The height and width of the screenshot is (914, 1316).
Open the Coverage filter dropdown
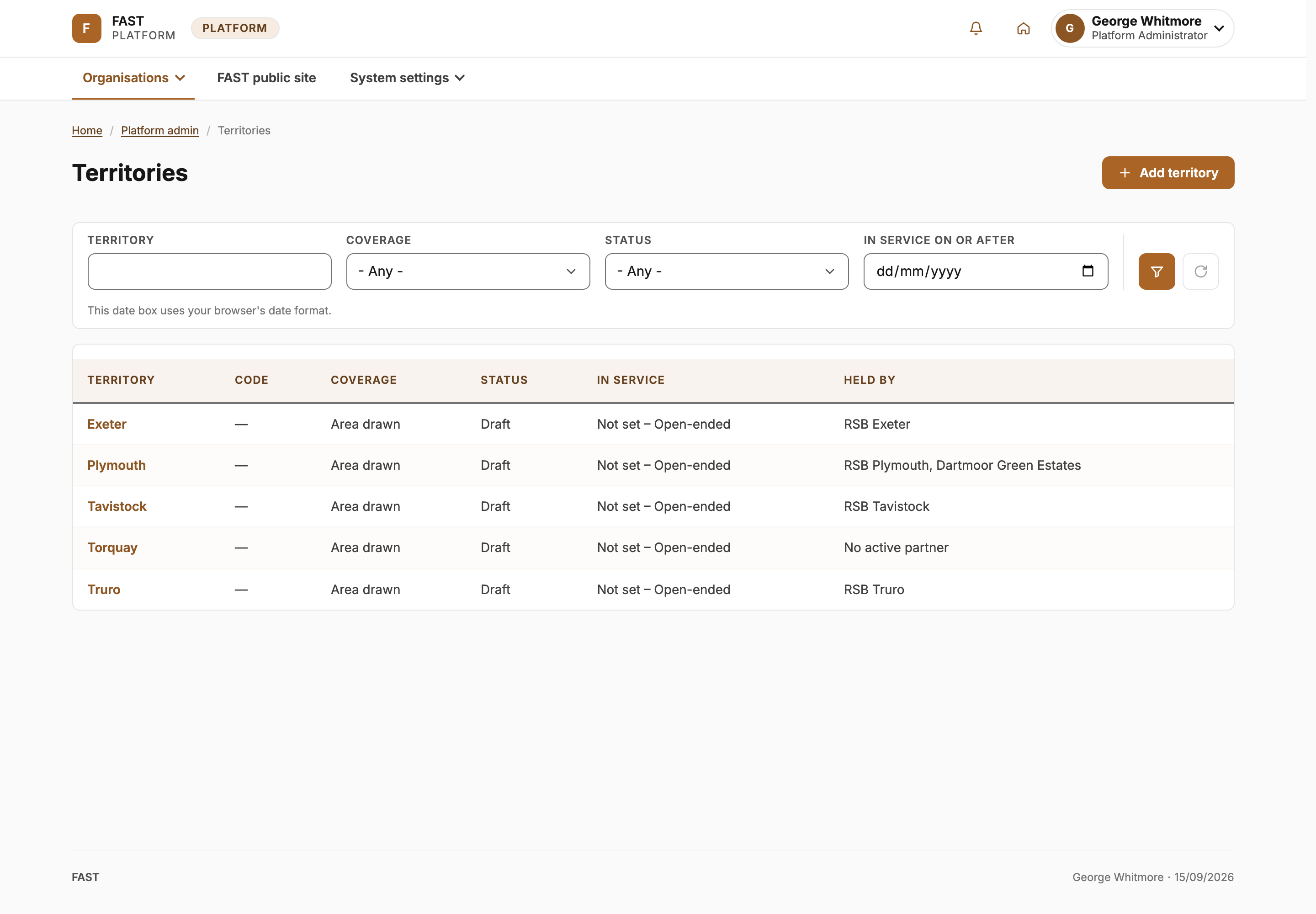468,271
